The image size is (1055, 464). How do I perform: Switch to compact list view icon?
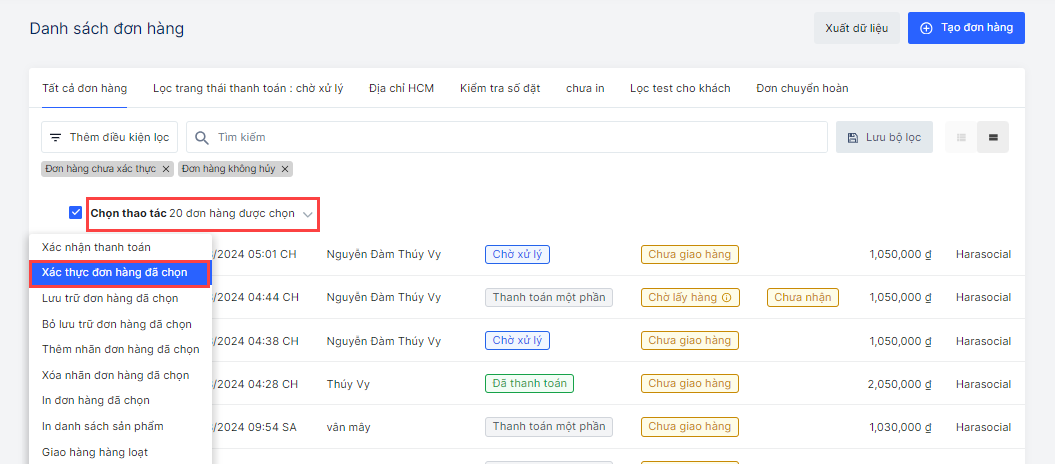961,137
